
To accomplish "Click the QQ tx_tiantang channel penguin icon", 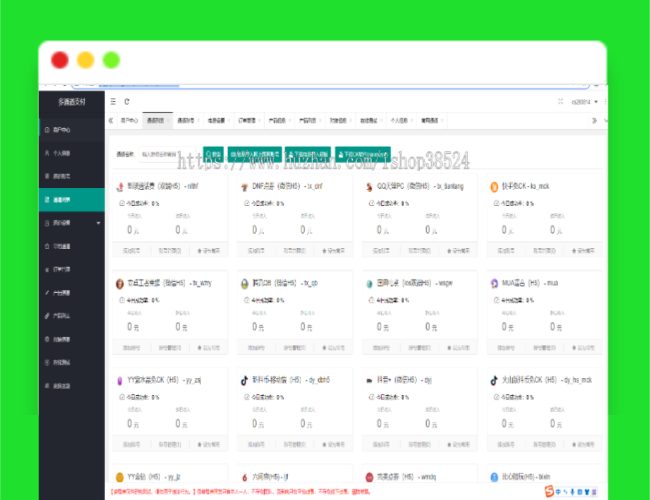I will [369, 186].
